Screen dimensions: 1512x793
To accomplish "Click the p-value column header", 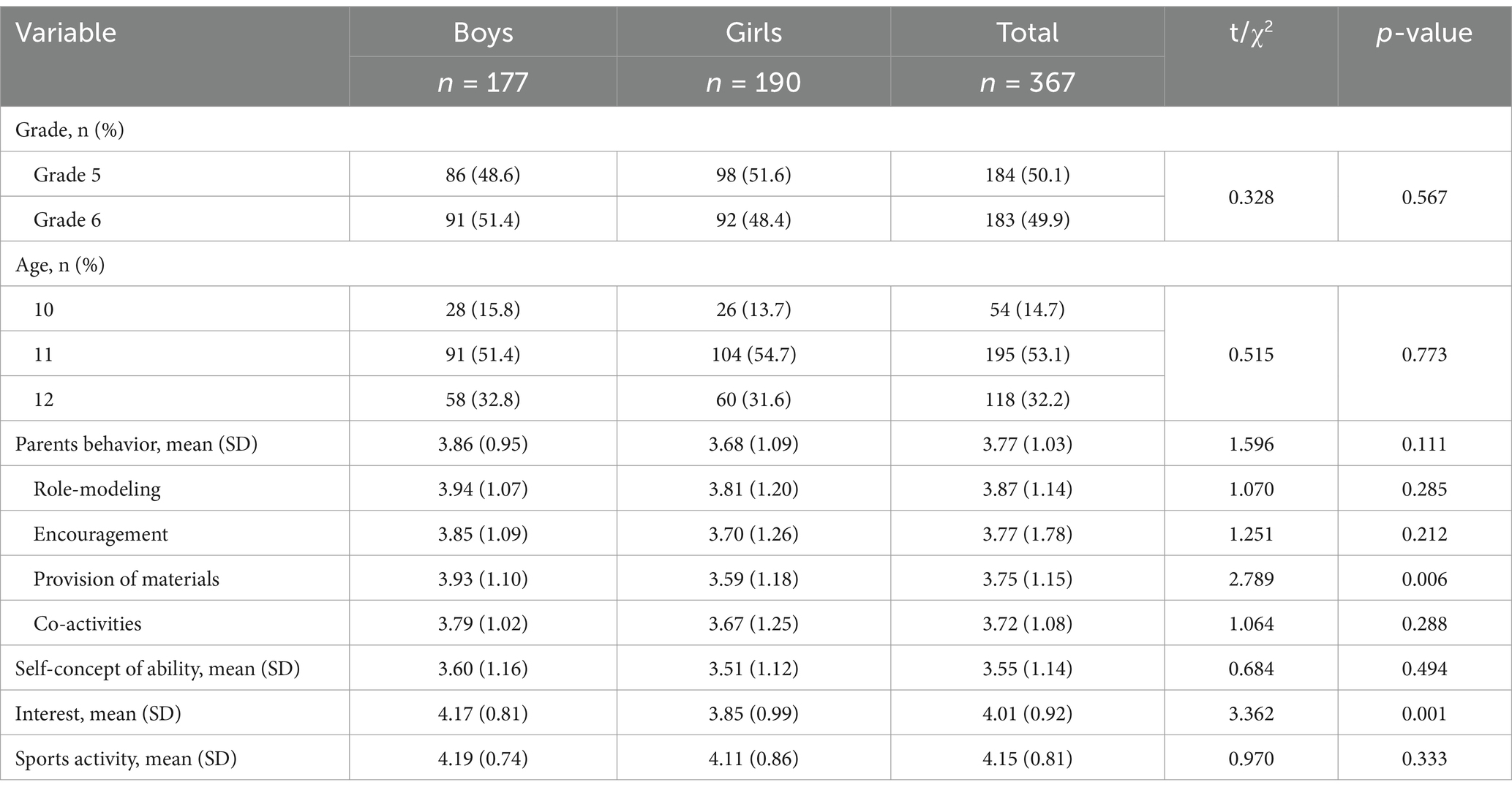I will 1424,34.
